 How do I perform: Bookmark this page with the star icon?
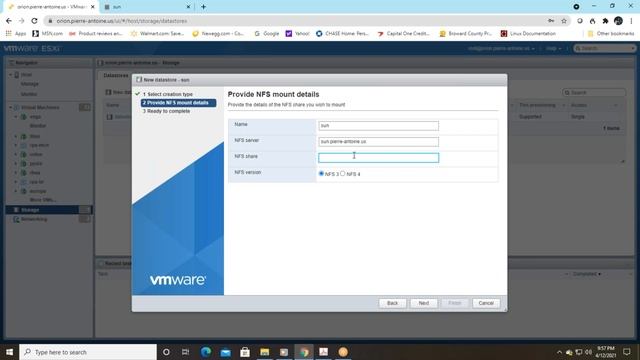point(564,21)
